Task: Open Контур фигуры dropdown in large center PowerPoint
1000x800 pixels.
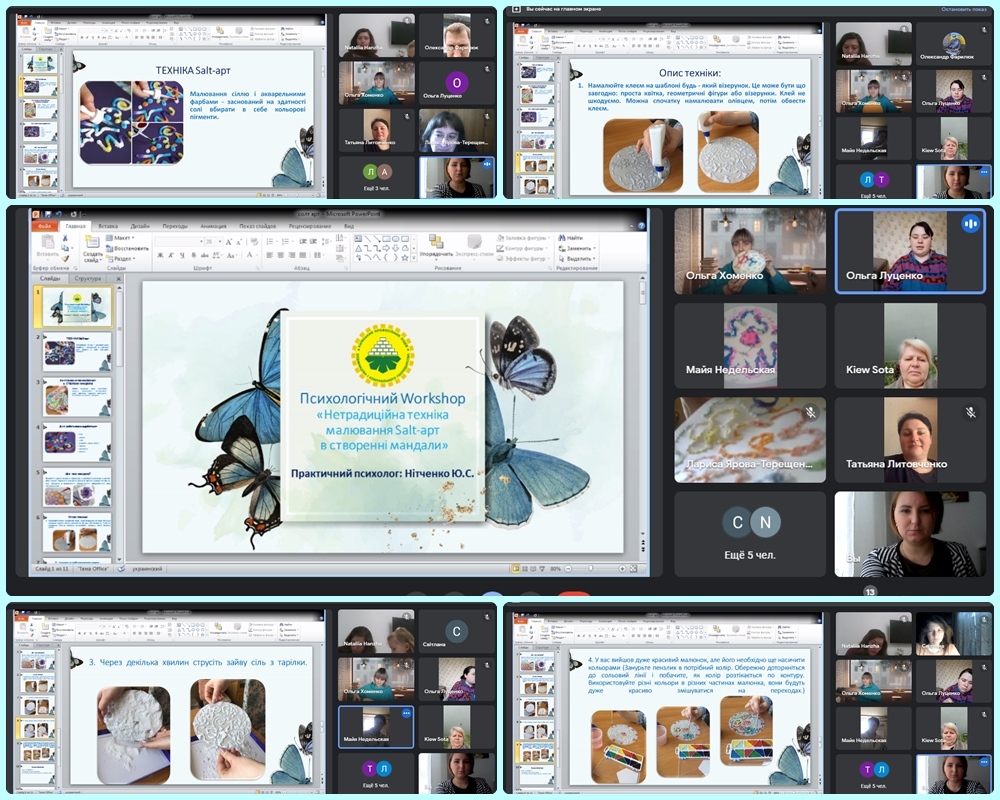Action: pos(521,248)
